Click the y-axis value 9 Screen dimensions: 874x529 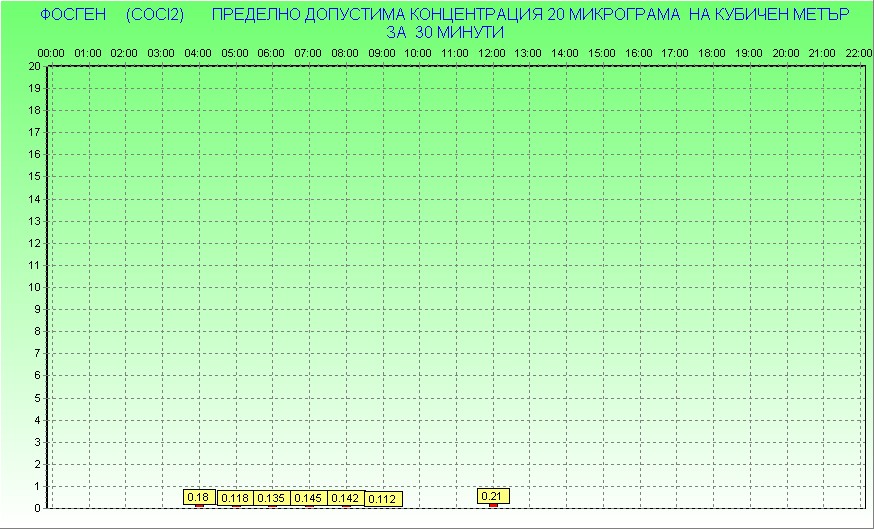tap(37, 309)
